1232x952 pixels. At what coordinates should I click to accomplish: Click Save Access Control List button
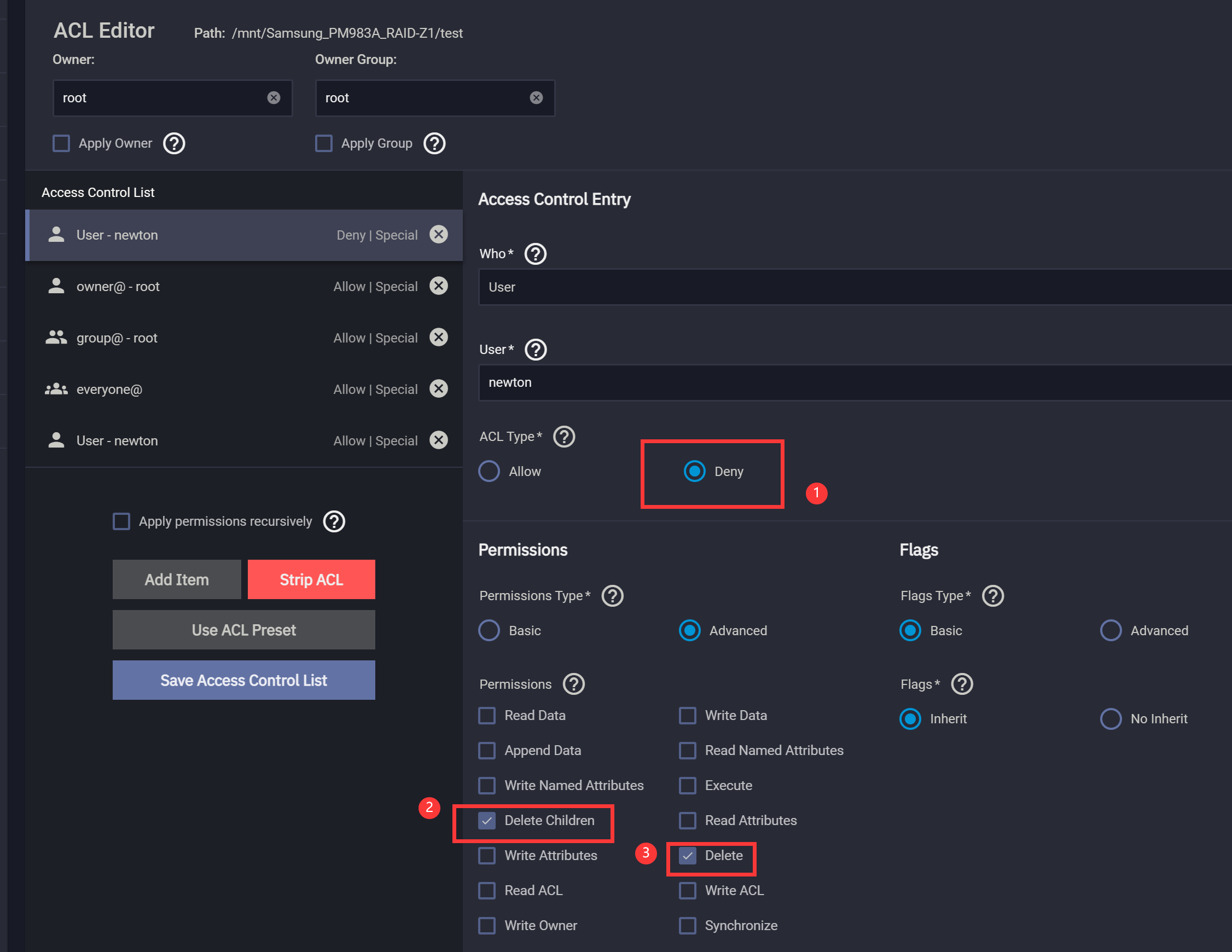tap(243, 680)
